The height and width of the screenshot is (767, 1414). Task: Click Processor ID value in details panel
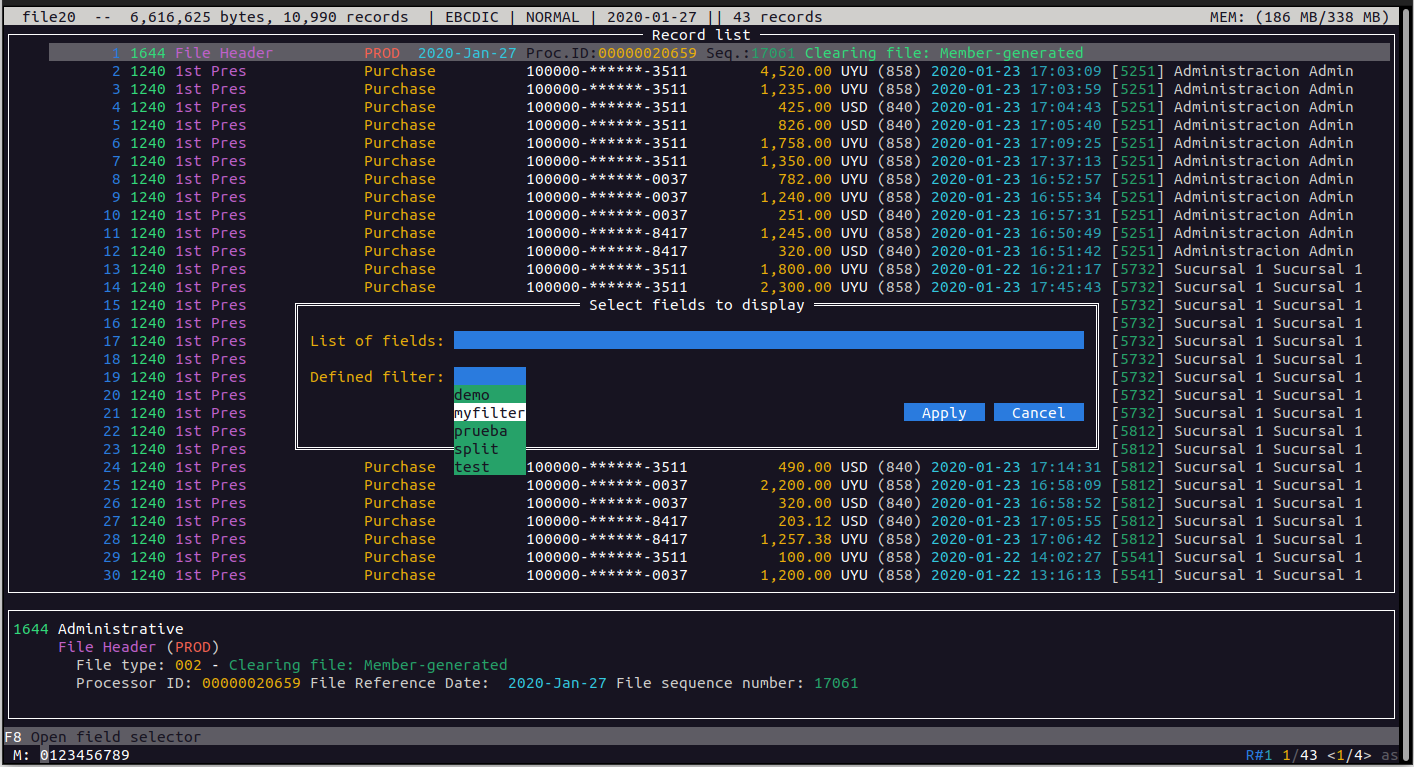251,683
